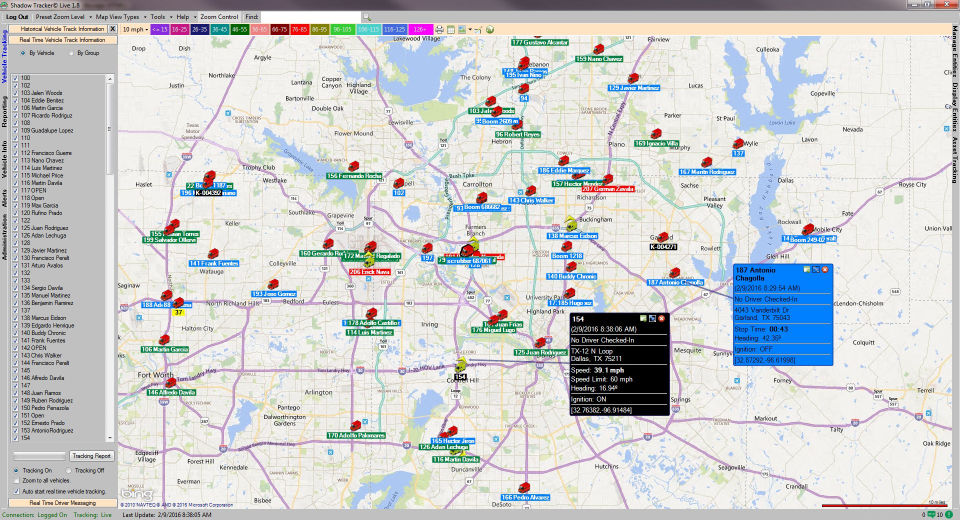Screen dimensions: 960x520
Task: Switch to the Reporting side tab
Action: click(5, 112)
